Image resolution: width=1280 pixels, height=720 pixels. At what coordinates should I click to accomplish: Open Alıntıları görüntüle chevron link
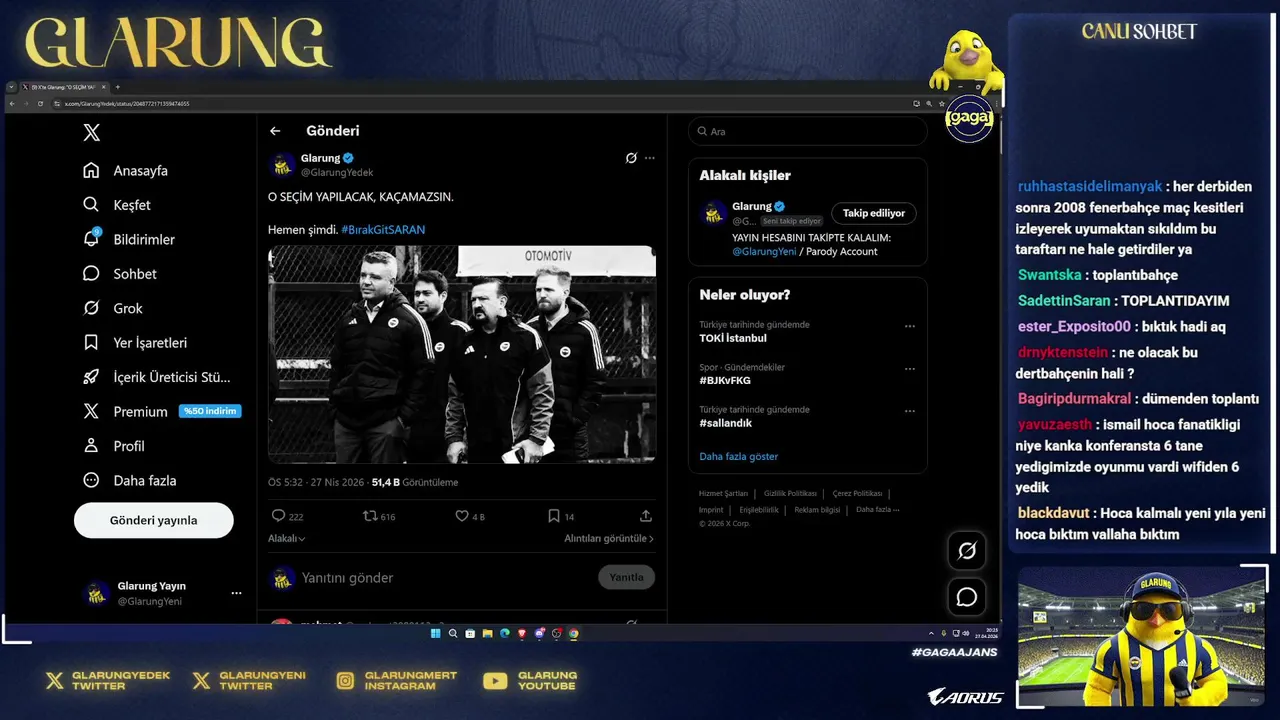click(x=609, y=538)
